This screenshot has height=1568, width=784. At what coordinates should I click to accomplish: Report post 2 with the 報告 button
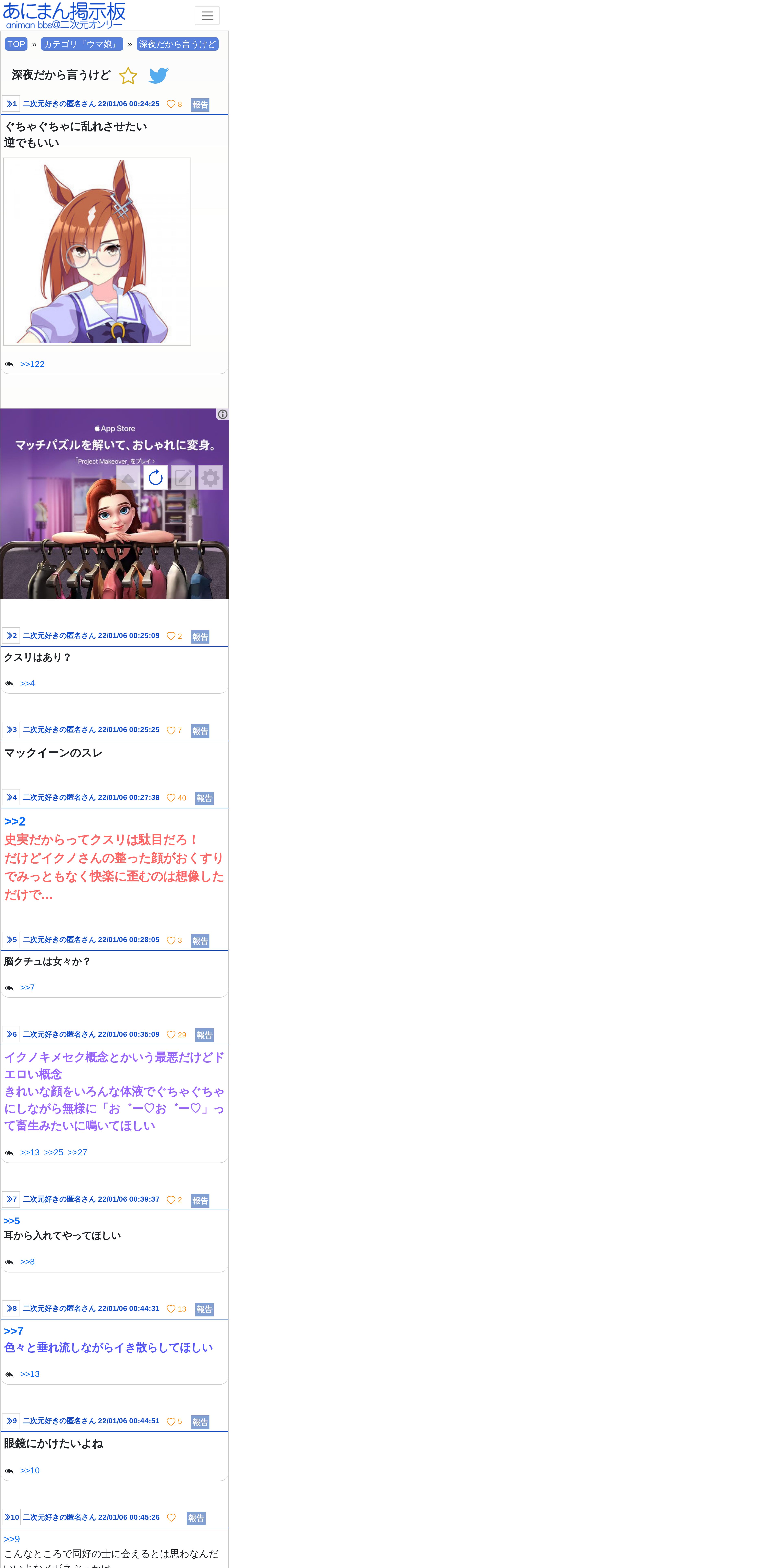tap(200, 637)
